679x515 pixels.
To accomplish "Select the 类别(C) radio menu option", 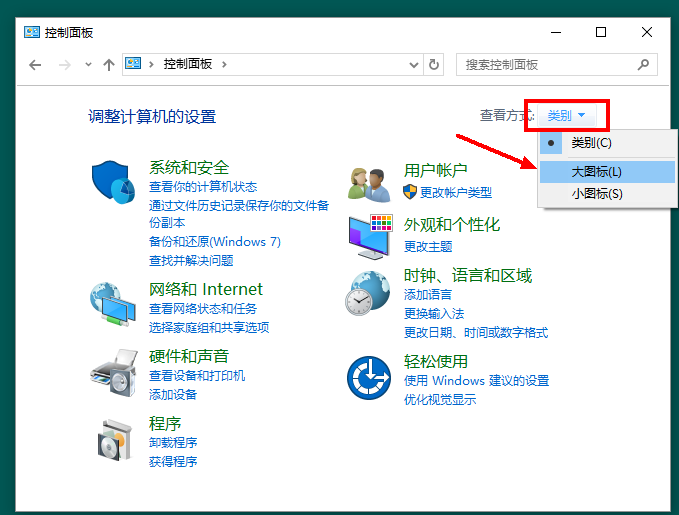I will tap(591, 143).
